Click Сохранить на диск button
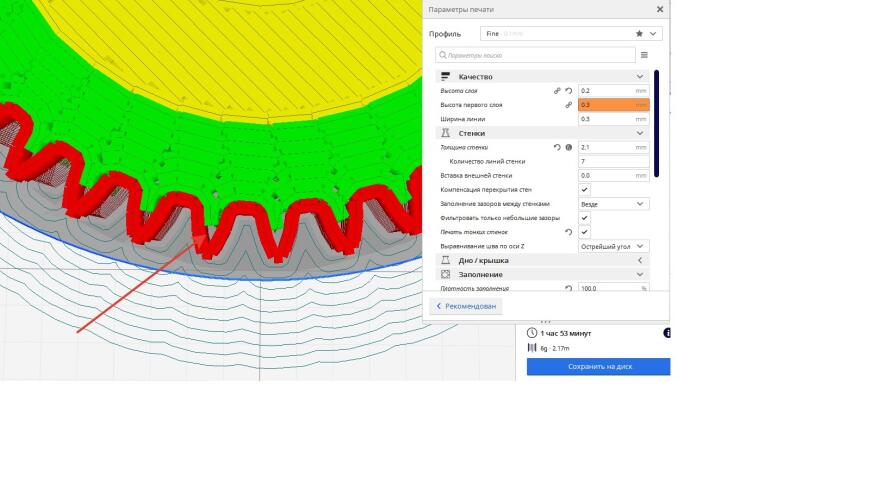The height and width of the screenshot is (489, 870). (599, 367)
